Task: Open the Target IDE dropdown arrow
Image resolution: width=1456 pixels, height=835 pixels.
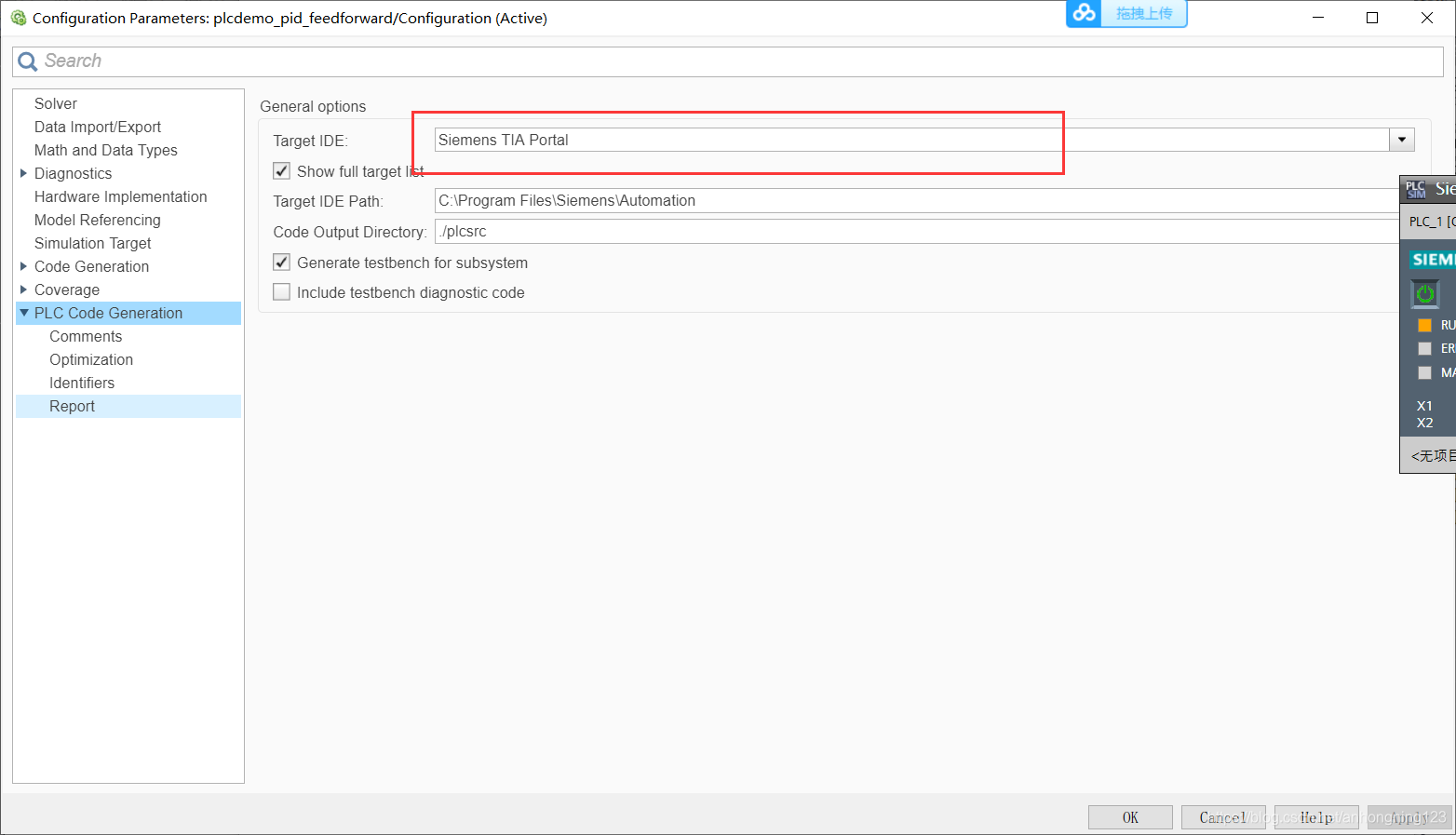Action: (x=1402, y=140)
